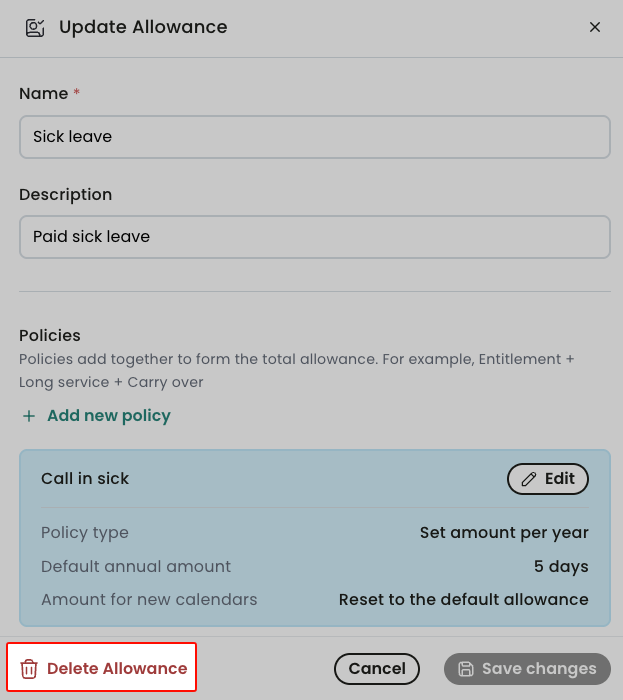This screenshot has width=623, height=700.
Task: Click the 5 days default annual amount
Action: (x=561, y=567)
